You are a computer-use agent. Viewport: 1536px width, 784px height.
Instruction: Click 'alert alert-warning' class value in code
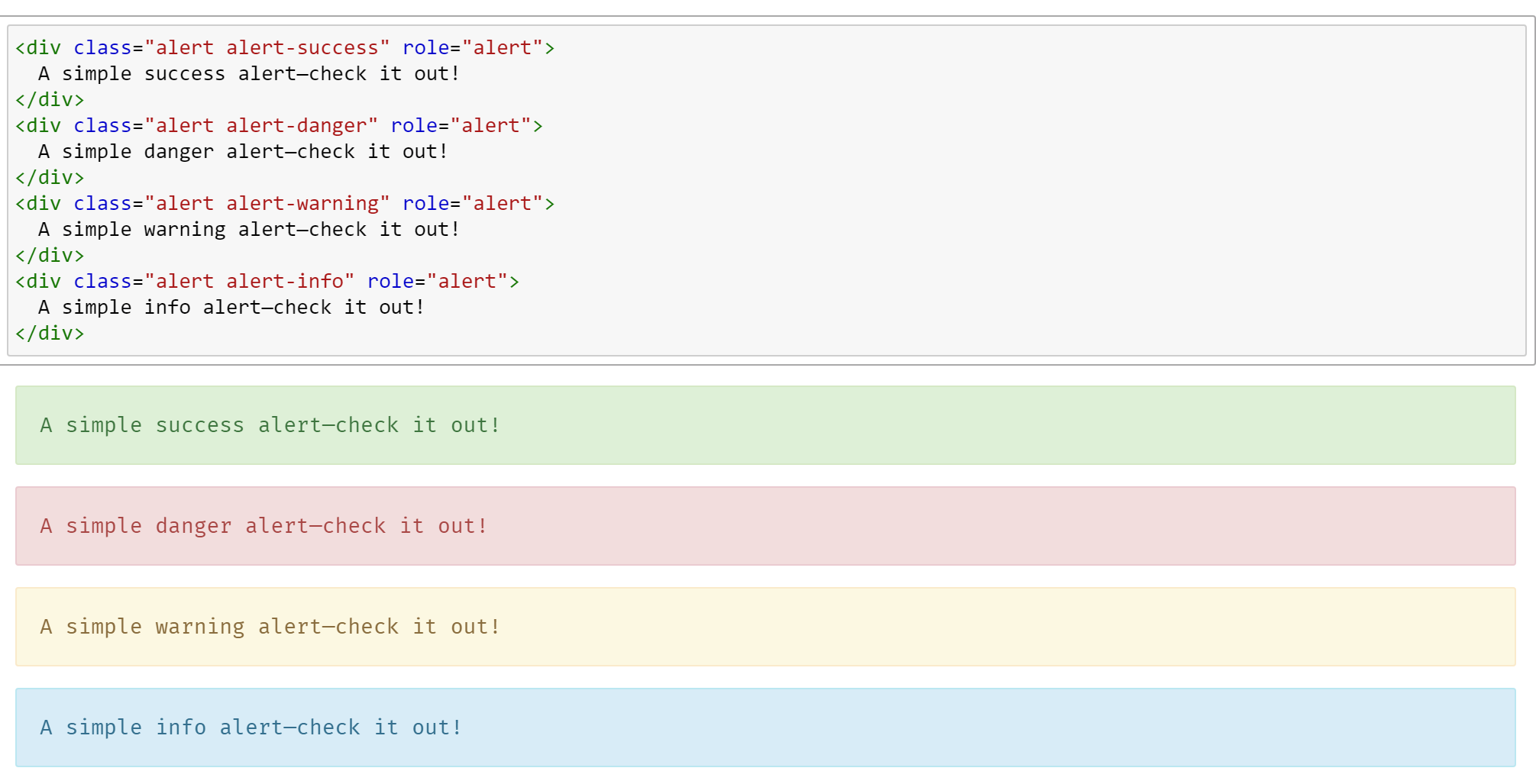(x=267, y=204)
